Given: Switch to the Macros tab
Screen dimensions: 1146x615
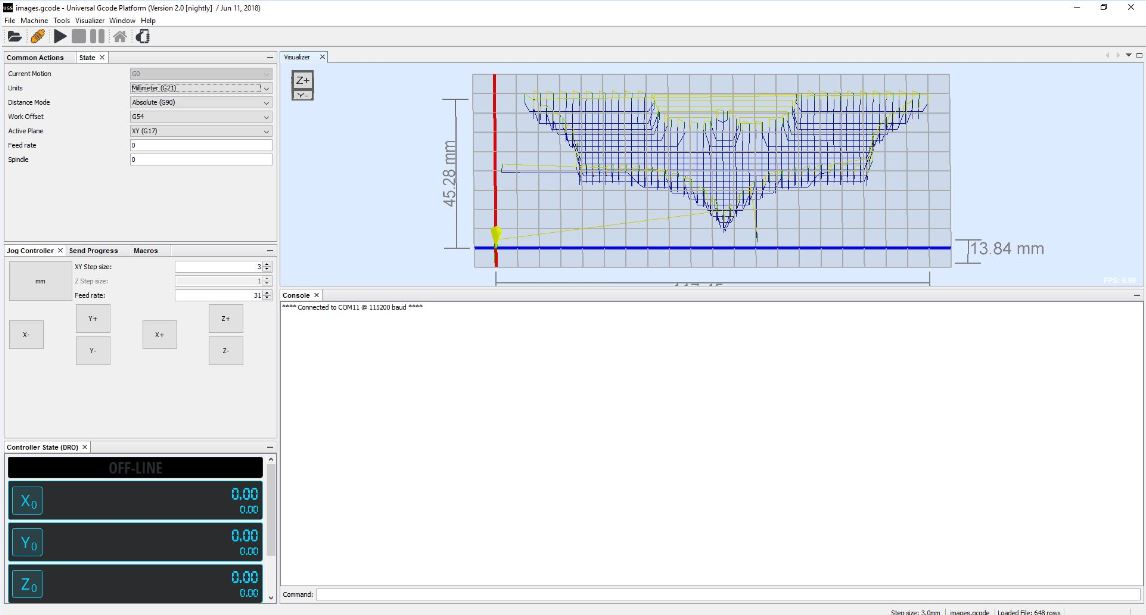Looking at the screenshot, I should coord(145,250).
